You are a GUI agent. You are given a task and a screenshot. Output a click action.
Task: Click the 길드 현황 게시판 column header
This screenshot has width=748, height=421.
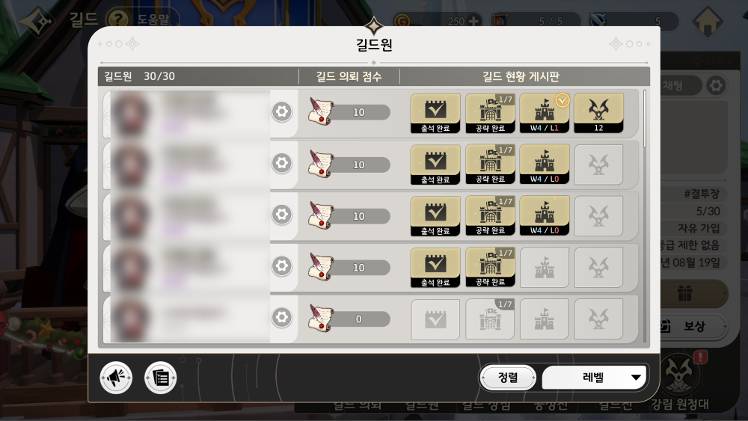pos(520,76)
